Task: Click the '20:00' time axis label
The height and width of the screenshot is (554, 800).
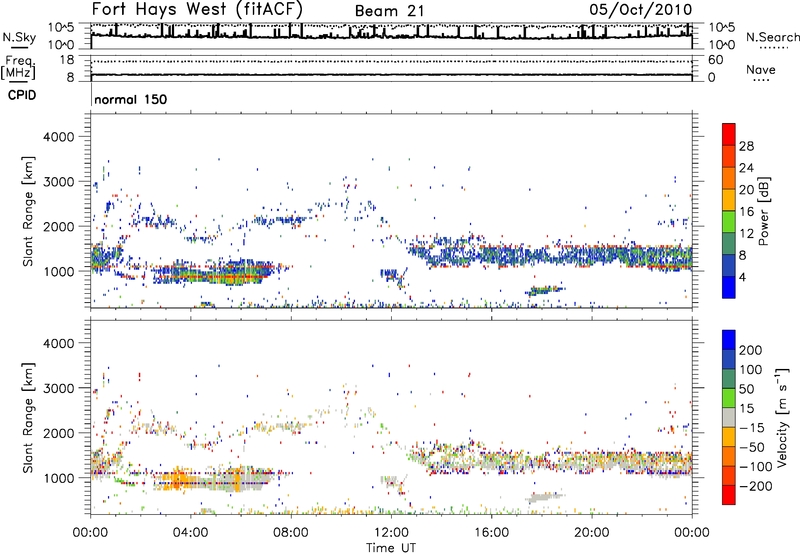Action: (591, 533)
